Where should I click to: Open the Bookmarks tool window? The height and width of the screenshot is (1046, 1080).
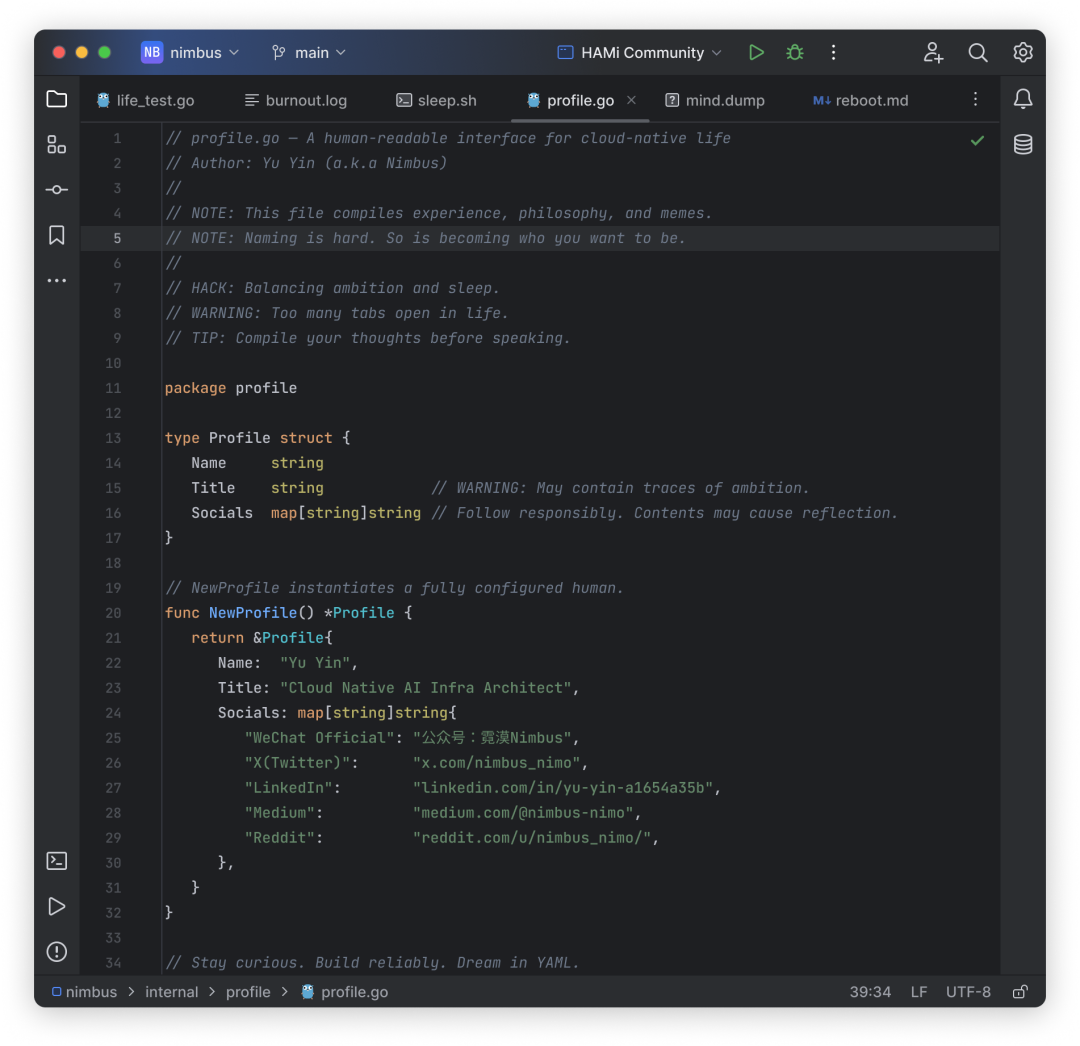point(56,235)
